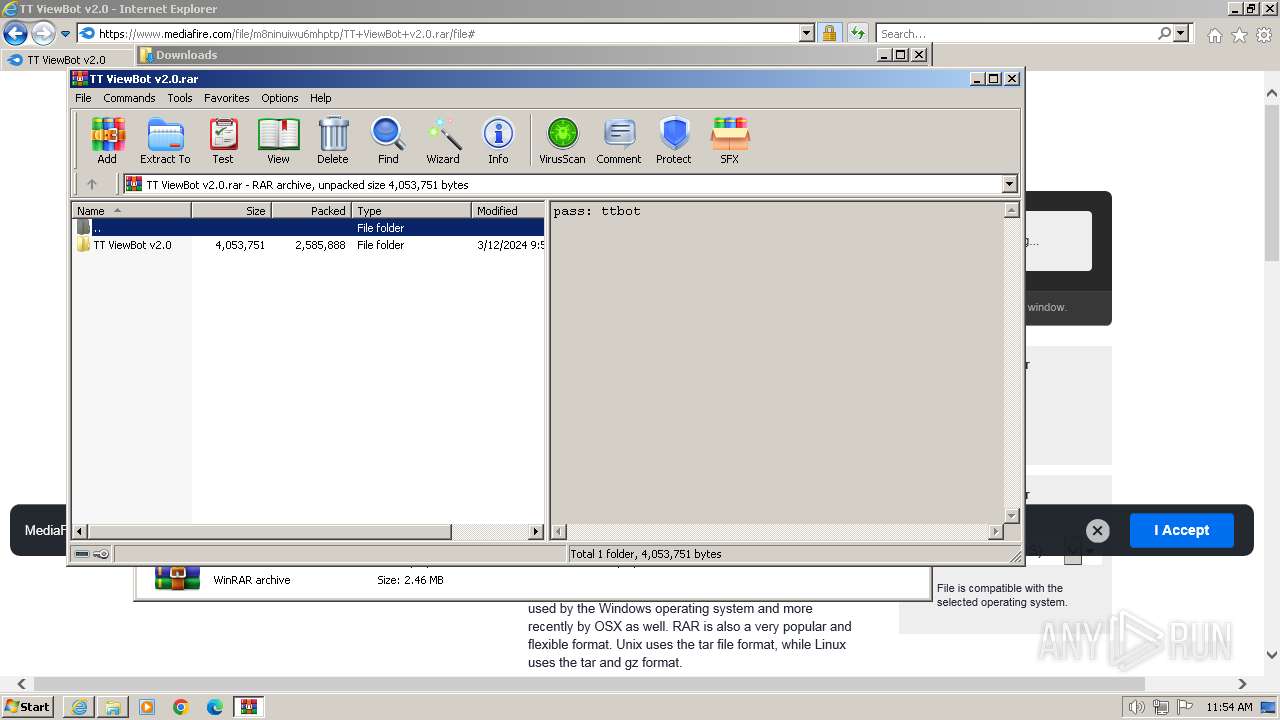The height and width of the screenshot is (720, 1280).
Task: Click Internet Explorer back arrow
Action: (x=15, y=34)
